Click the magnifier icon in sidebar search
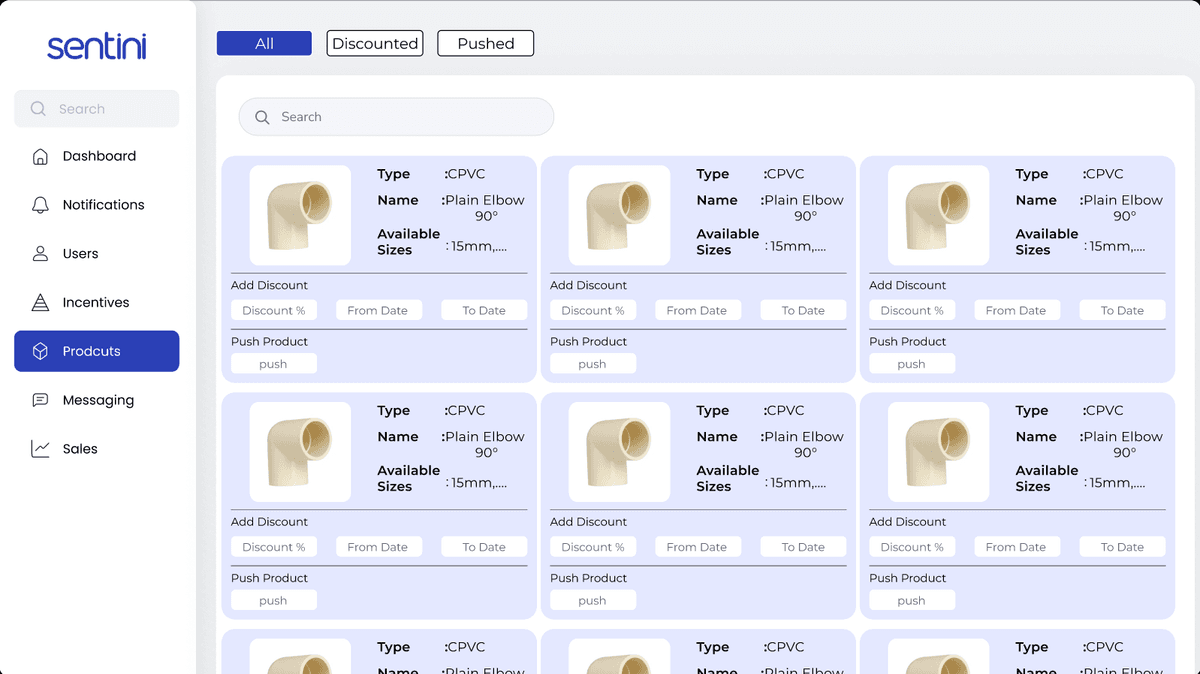The image size is (1200, 674). coord(39,109)
